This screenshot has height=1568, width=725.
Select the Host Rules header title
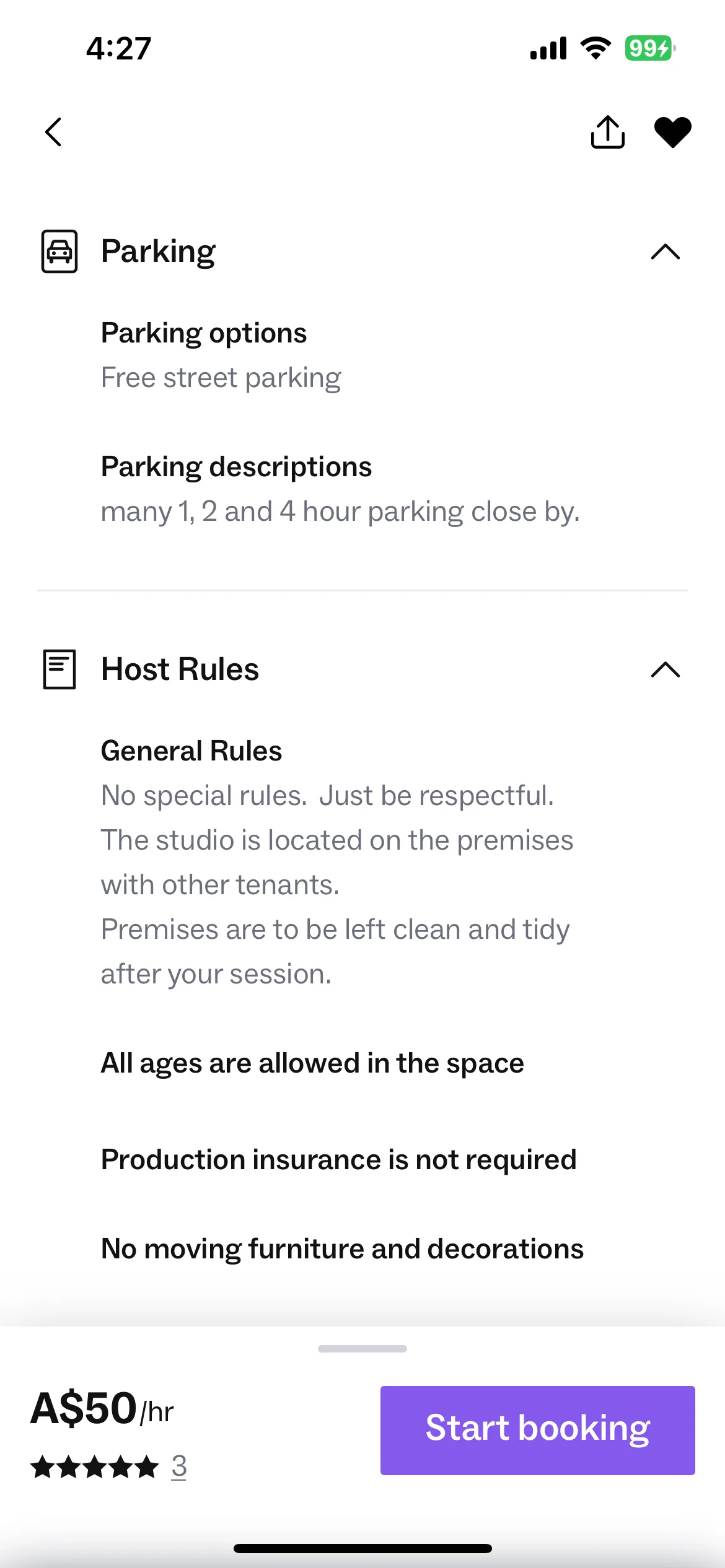tap(180, 669)
